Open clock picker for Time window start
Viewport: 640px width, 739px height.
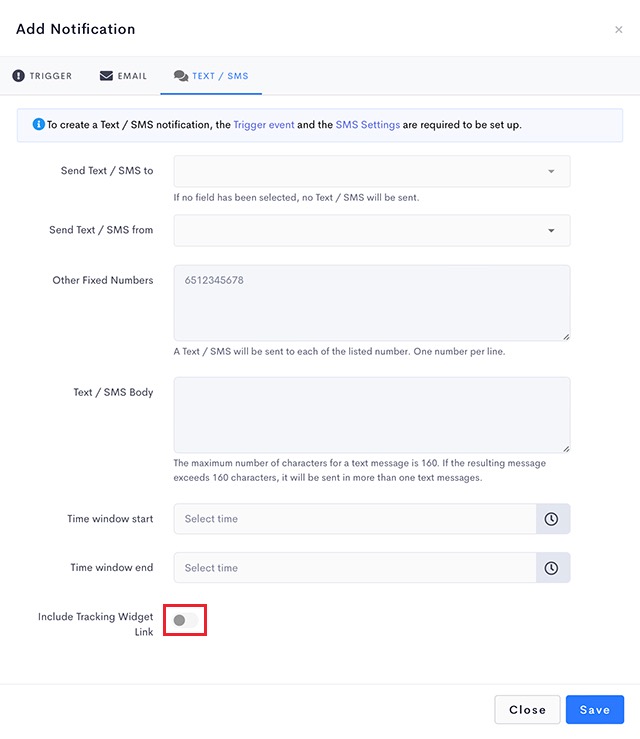552,518
